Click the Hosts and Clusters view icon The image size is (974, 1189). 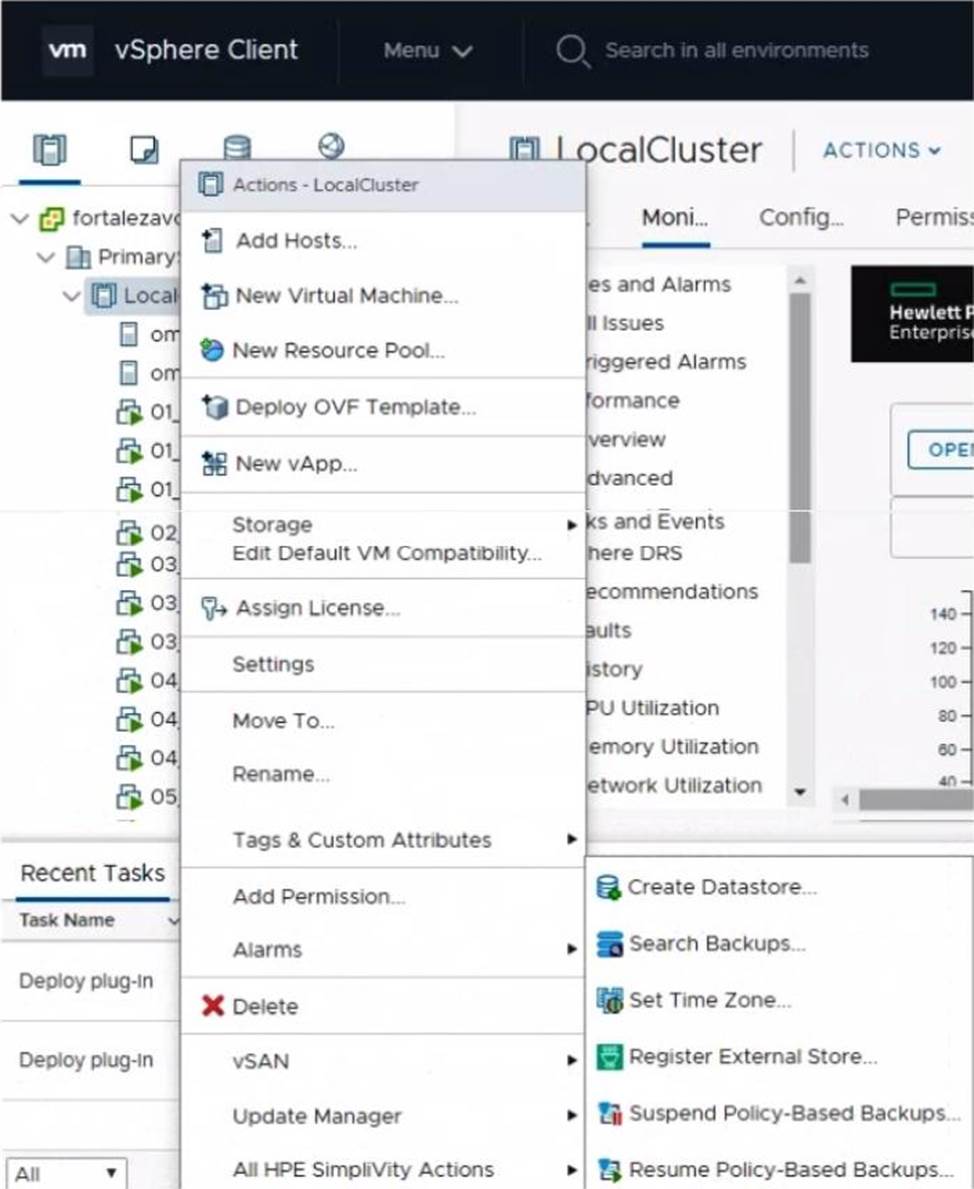50,150
